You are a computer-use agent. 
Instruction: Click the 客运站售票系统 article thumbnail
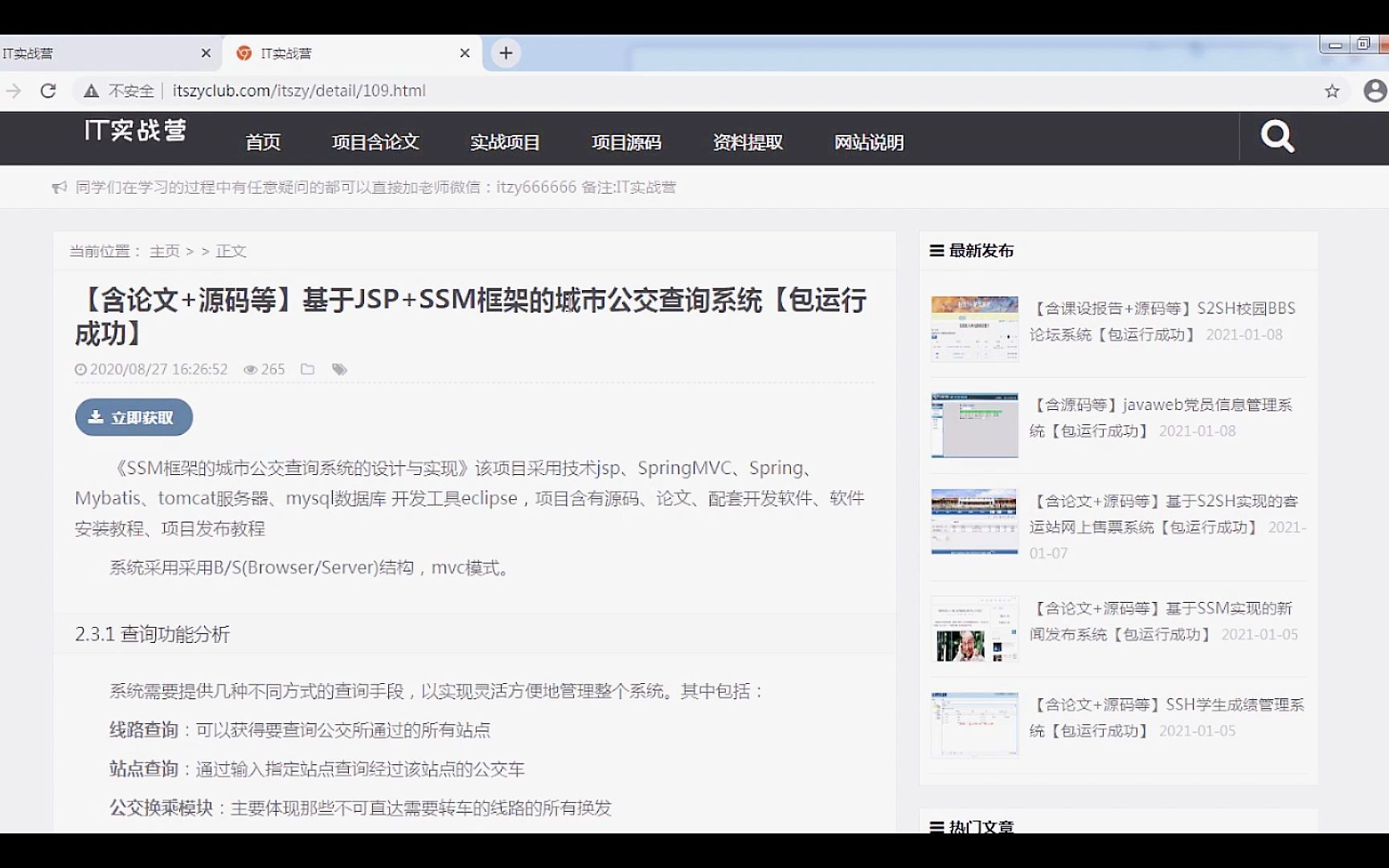tap(974, 522)
